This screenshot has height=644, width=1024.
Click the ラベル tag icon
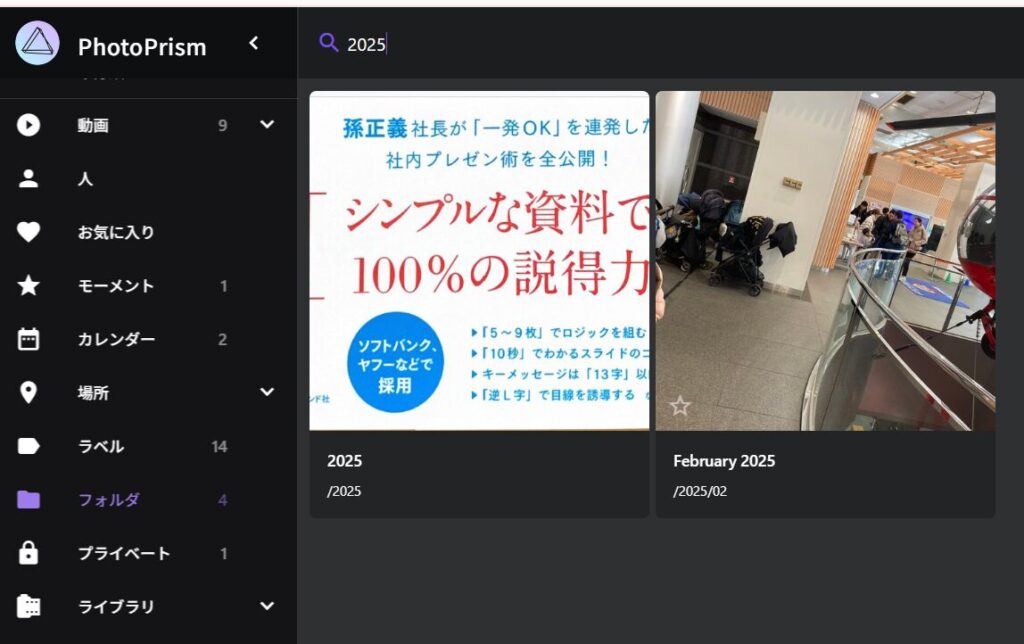pyautogui.click(x=28, y=446)
